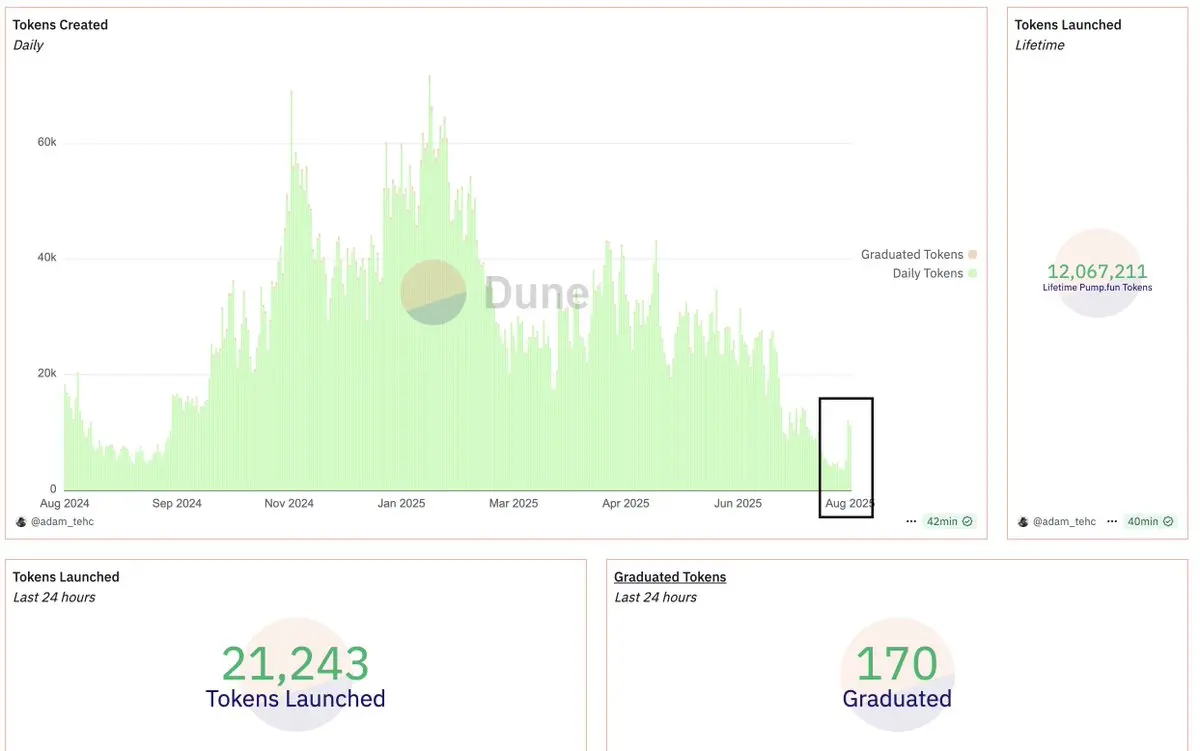The width and height of the screenshot is (1200, 751).
Task: Click the 20k y-axis label
Action: click(x=47, y=374)
